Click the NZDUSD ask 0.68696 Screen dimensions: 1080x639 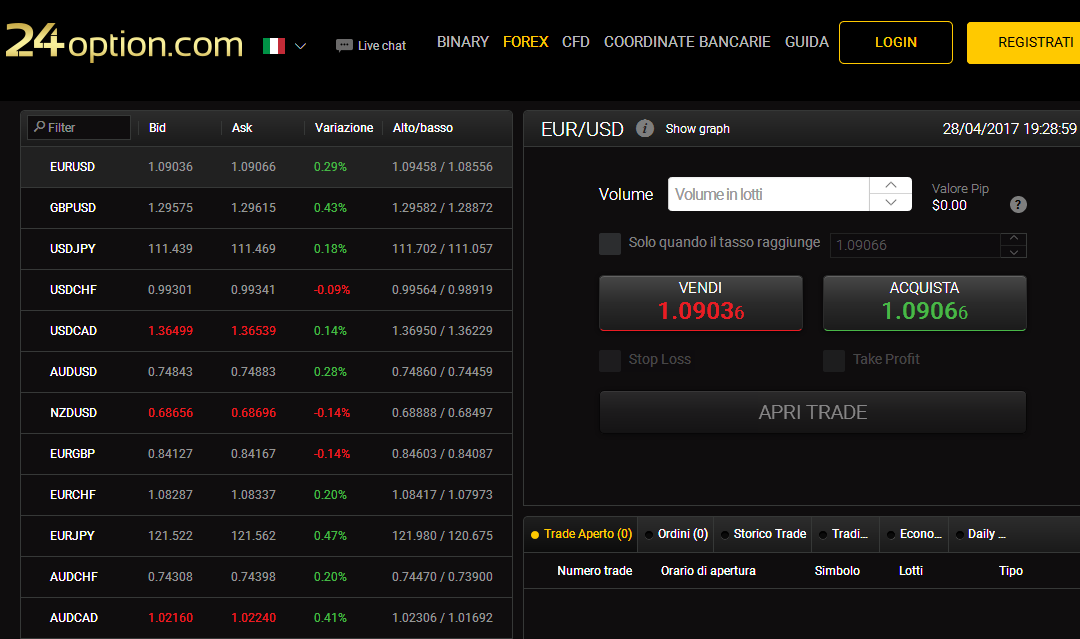click(x=253, y=413)
